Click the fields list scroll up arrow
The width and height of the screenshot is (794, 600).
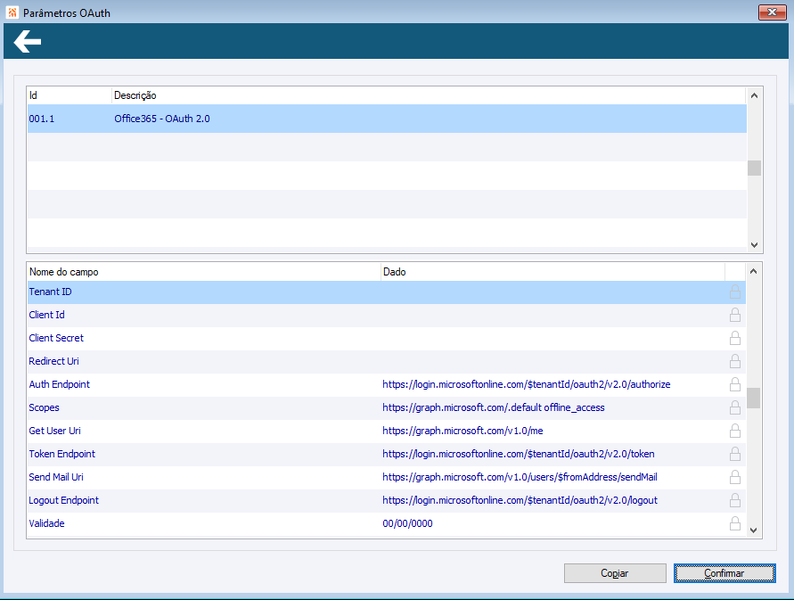click(753, 271)
